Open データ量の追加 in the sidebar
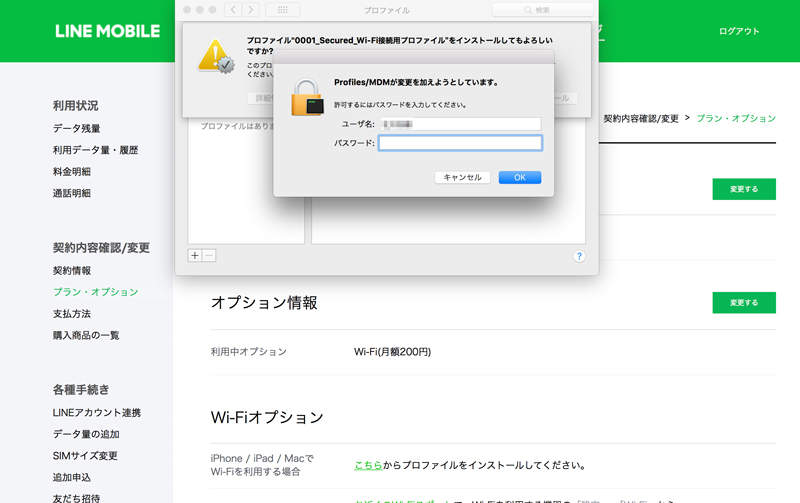800x503 pixels. (x=86, y=434)
